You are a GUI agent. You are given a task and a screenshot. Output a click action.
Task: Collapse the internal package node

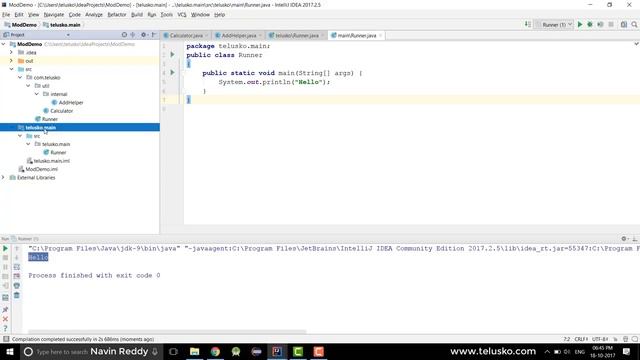tap(37, 94)
